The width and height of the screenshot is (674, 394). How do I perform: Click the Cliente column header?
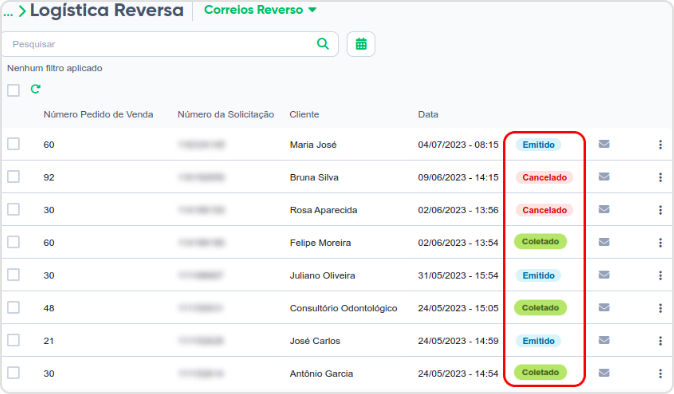point(304,114)
